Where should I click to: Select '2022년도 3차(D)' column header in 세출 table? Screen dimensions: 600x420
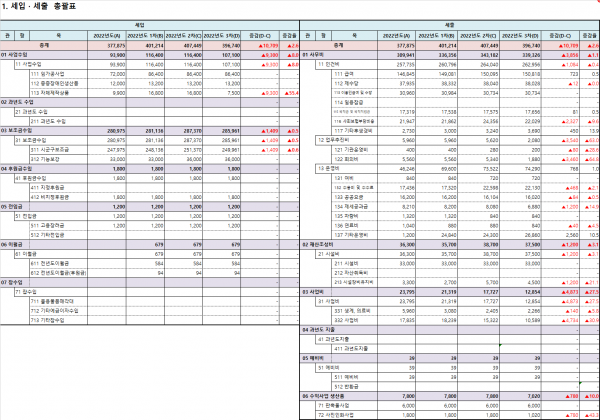pos(520,36)
